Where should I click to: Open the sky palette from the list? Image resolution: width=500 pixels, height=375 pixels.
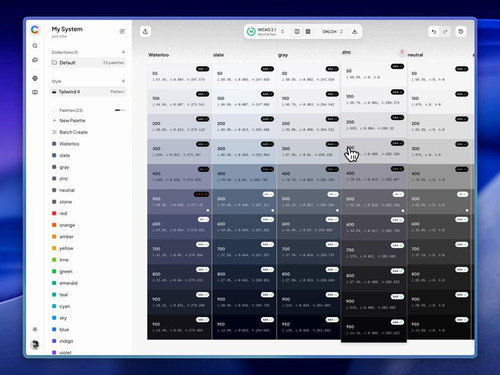point(63,318)
